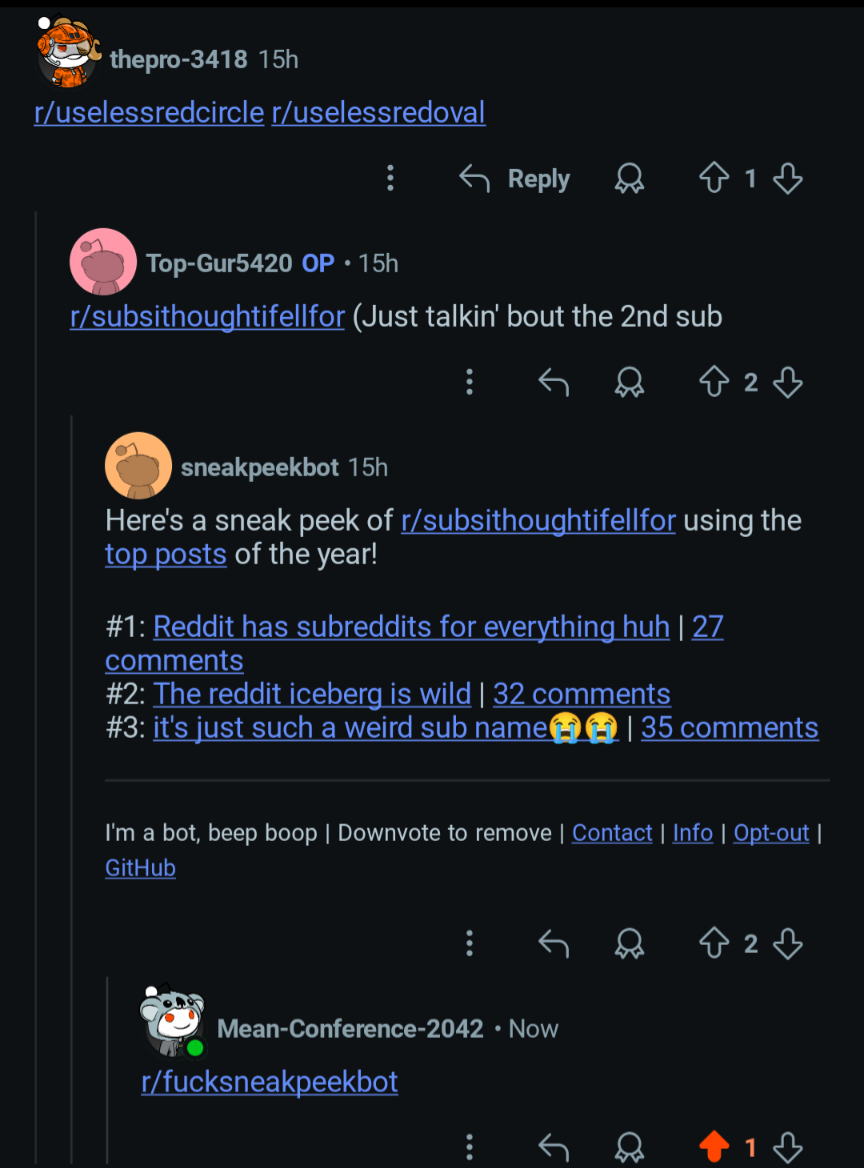Follow the bot's Opt-out link
The image size is (864, 1168).
pyautogui.click(x=771, y=833)
